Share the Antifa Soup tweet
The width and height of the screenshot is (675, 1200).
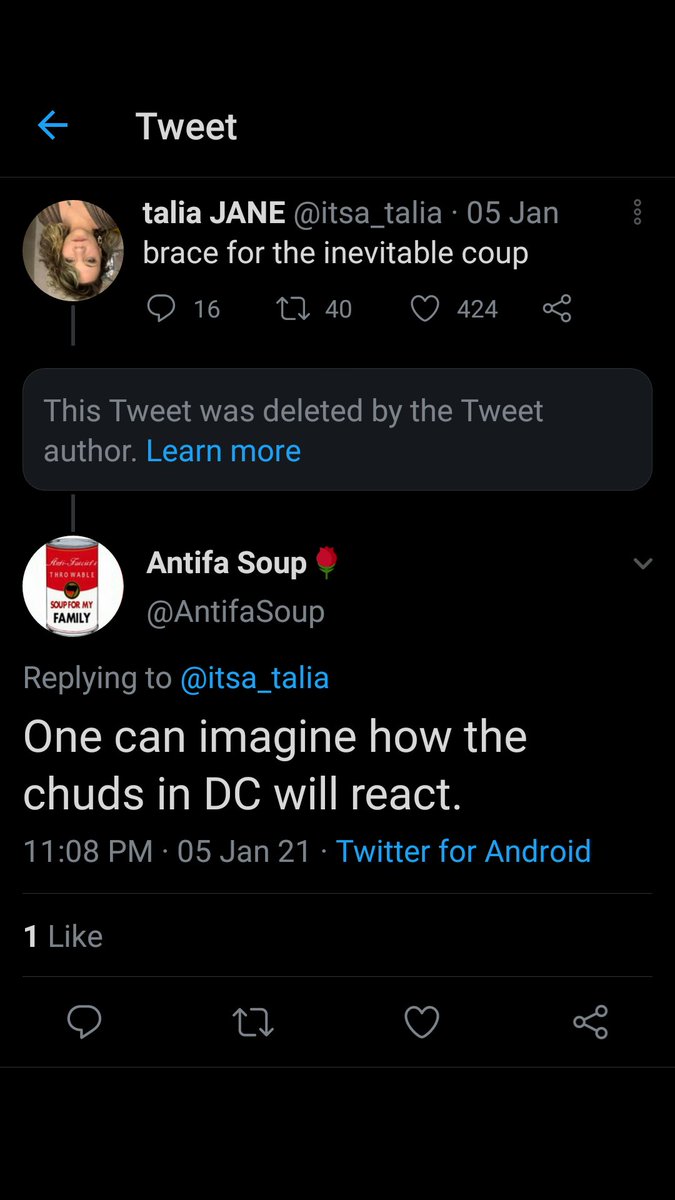pos(590,1021)
